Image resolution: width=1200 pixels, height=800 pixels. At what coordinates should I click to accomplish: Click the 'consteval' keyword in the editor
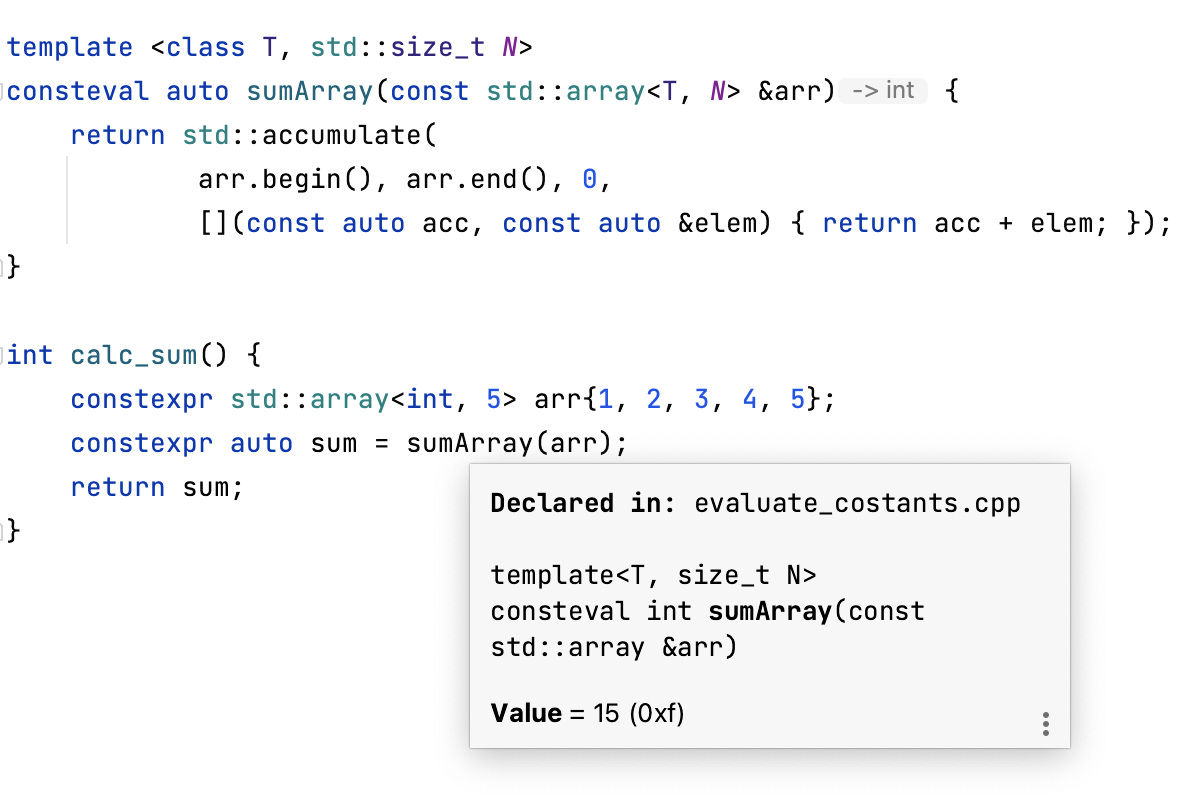(x=78, y=91)
